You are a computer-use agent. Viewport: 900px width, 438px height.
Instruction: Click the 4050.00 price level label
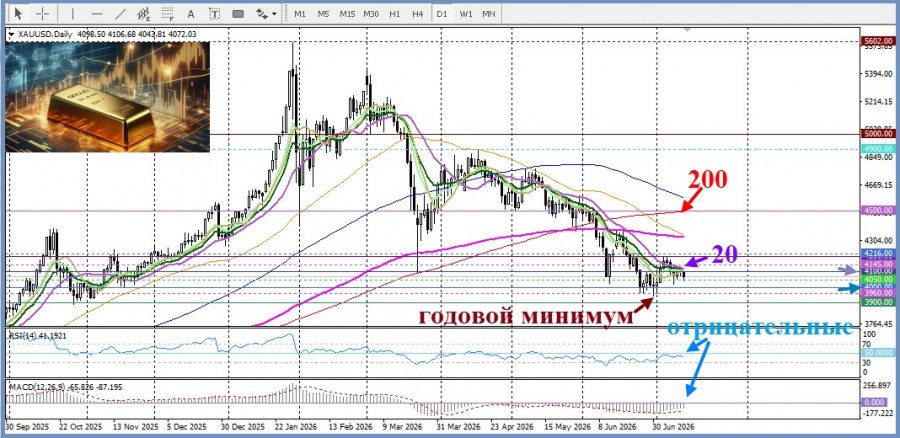878,278
